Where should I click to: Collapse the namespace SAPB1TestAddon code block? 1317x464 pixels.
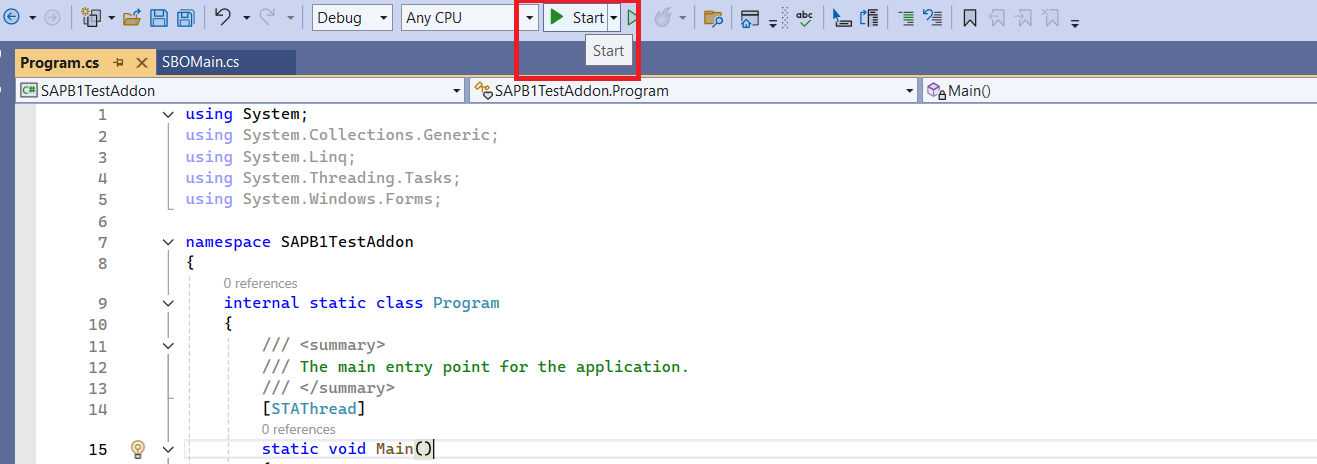168,242
